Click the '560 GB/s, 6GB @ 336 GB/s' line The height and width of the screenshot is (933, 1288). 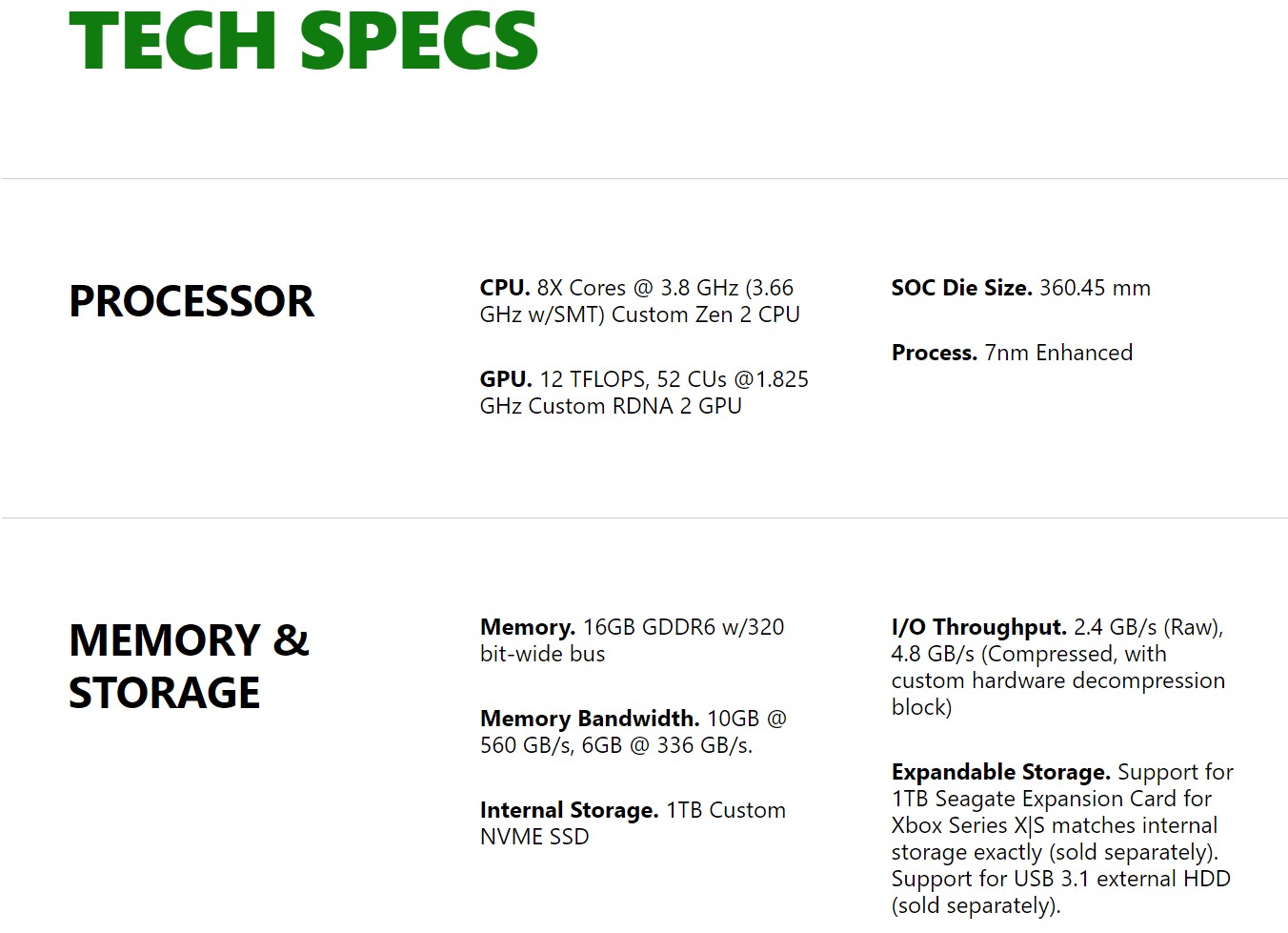pos(616,745)
